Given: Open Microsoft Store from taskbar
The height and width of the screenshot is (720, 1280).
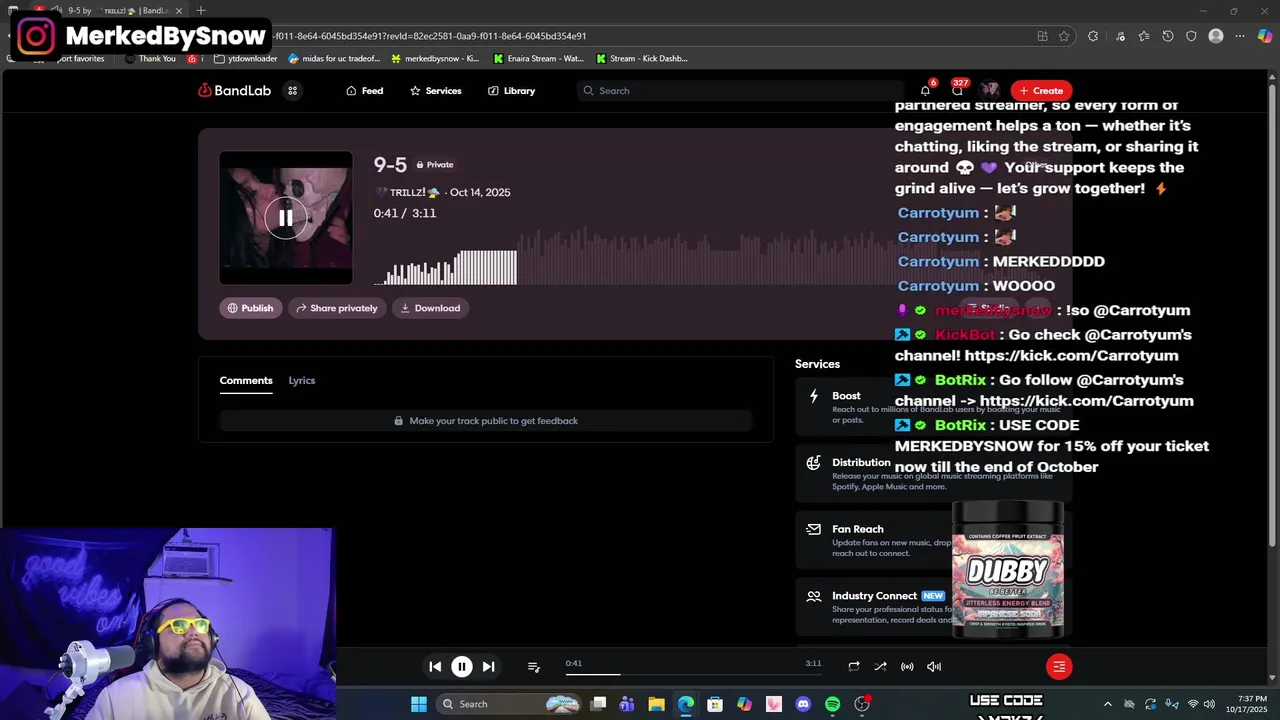Looking at the screenshot, I should click(715, 704).
